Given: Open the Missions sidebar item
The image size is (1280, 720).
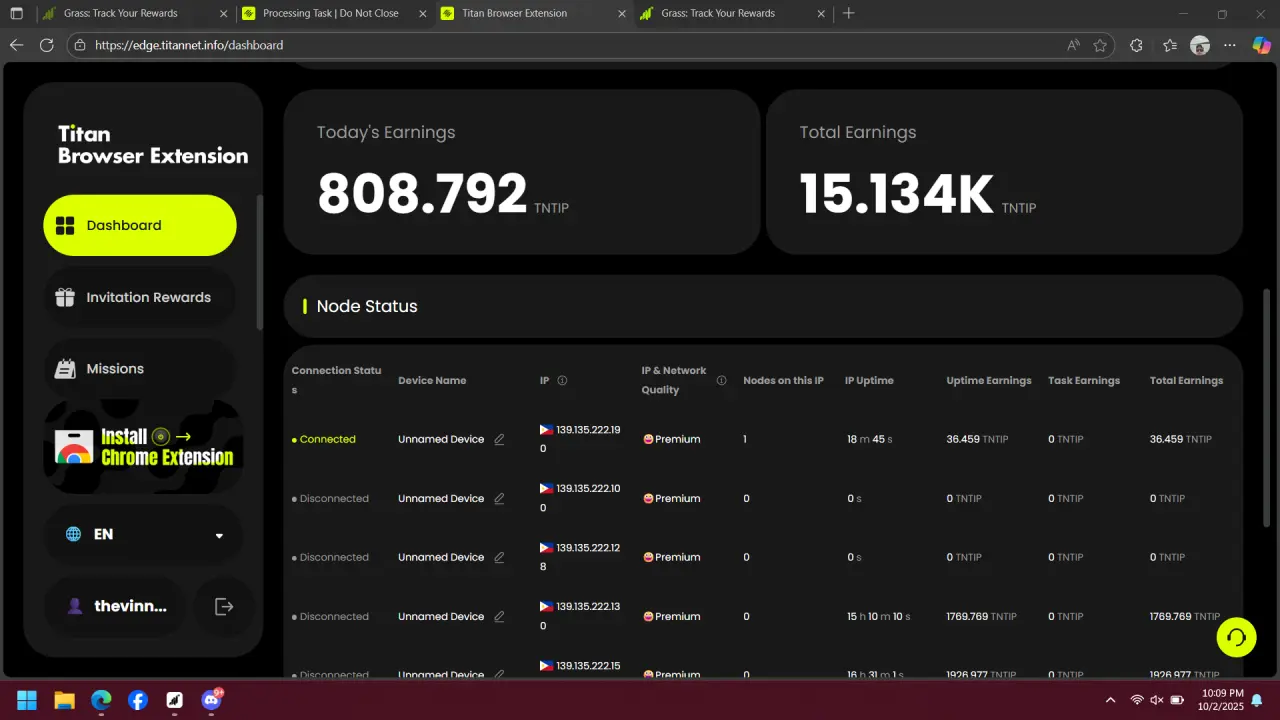Looking at the screenshot, I should coord(140,369).
